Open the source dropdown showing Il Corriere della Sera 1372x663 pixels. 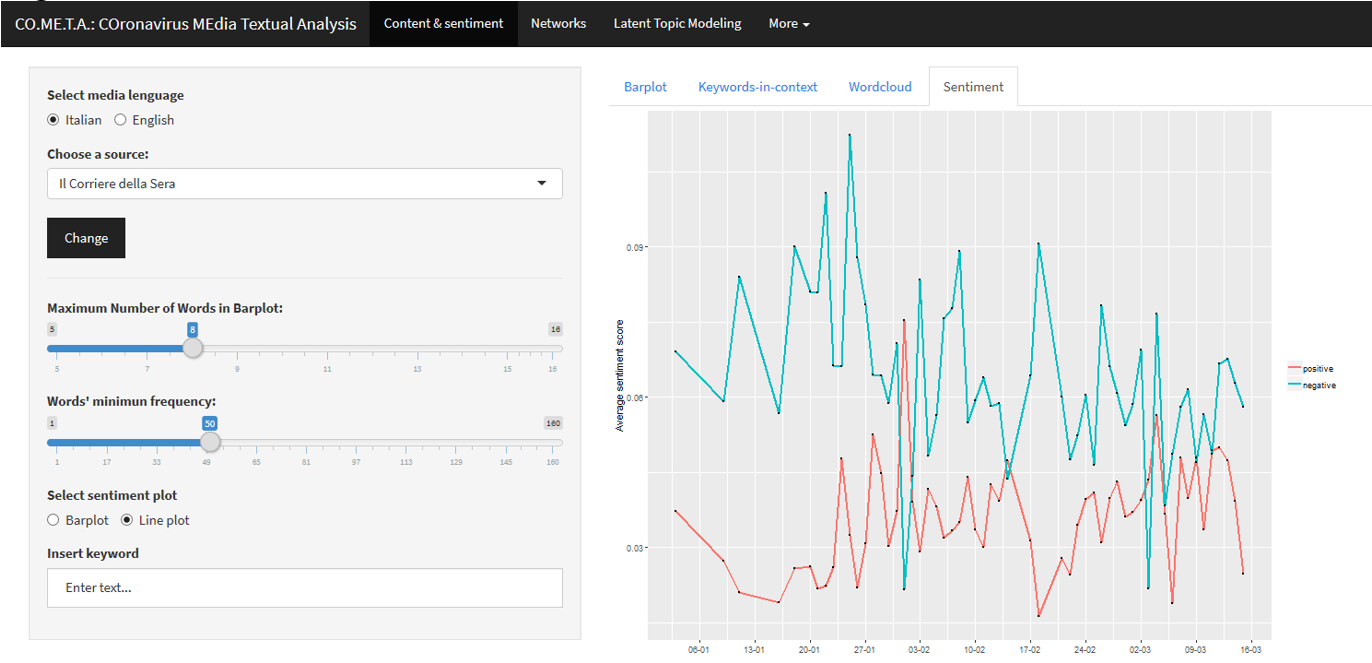click(x=305, y=184)
